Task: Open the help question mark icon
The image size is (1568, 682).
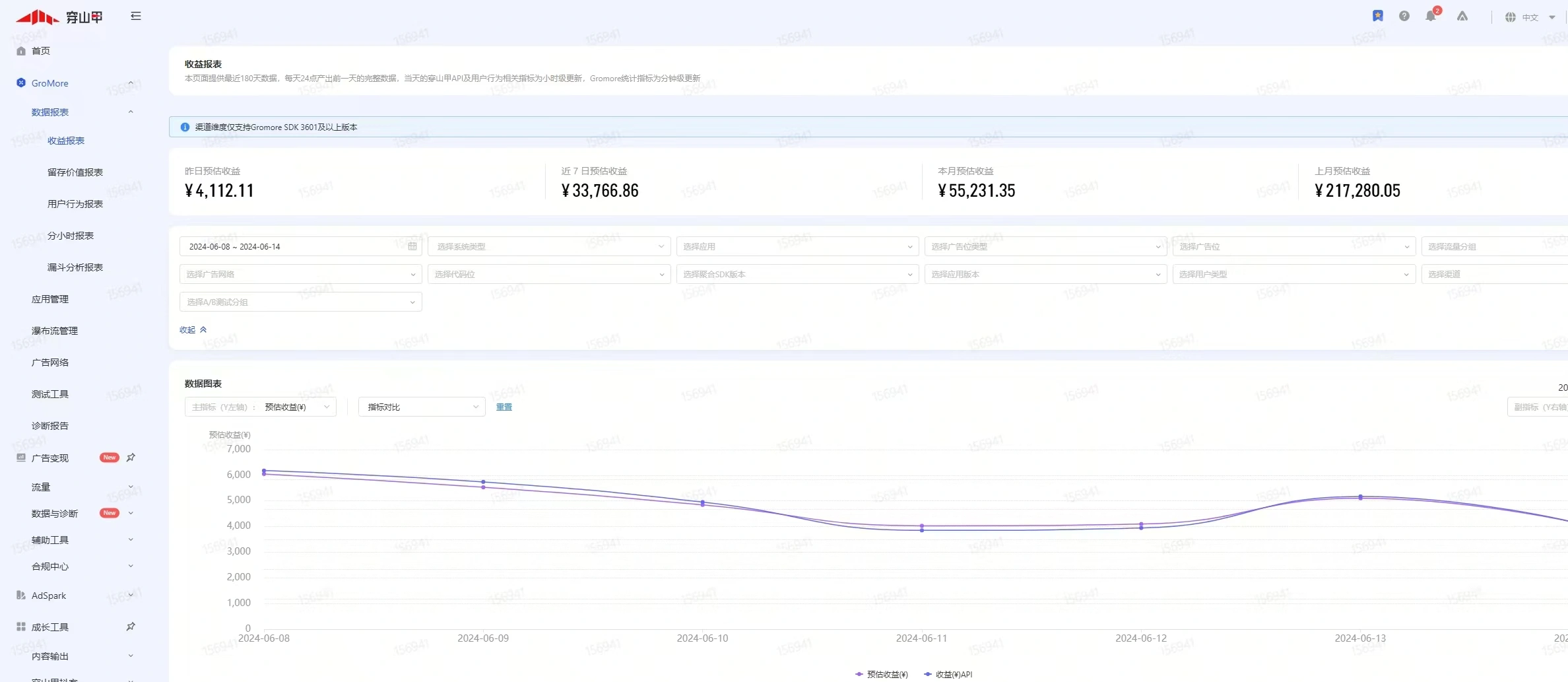Action: [x=1404, y=16]
